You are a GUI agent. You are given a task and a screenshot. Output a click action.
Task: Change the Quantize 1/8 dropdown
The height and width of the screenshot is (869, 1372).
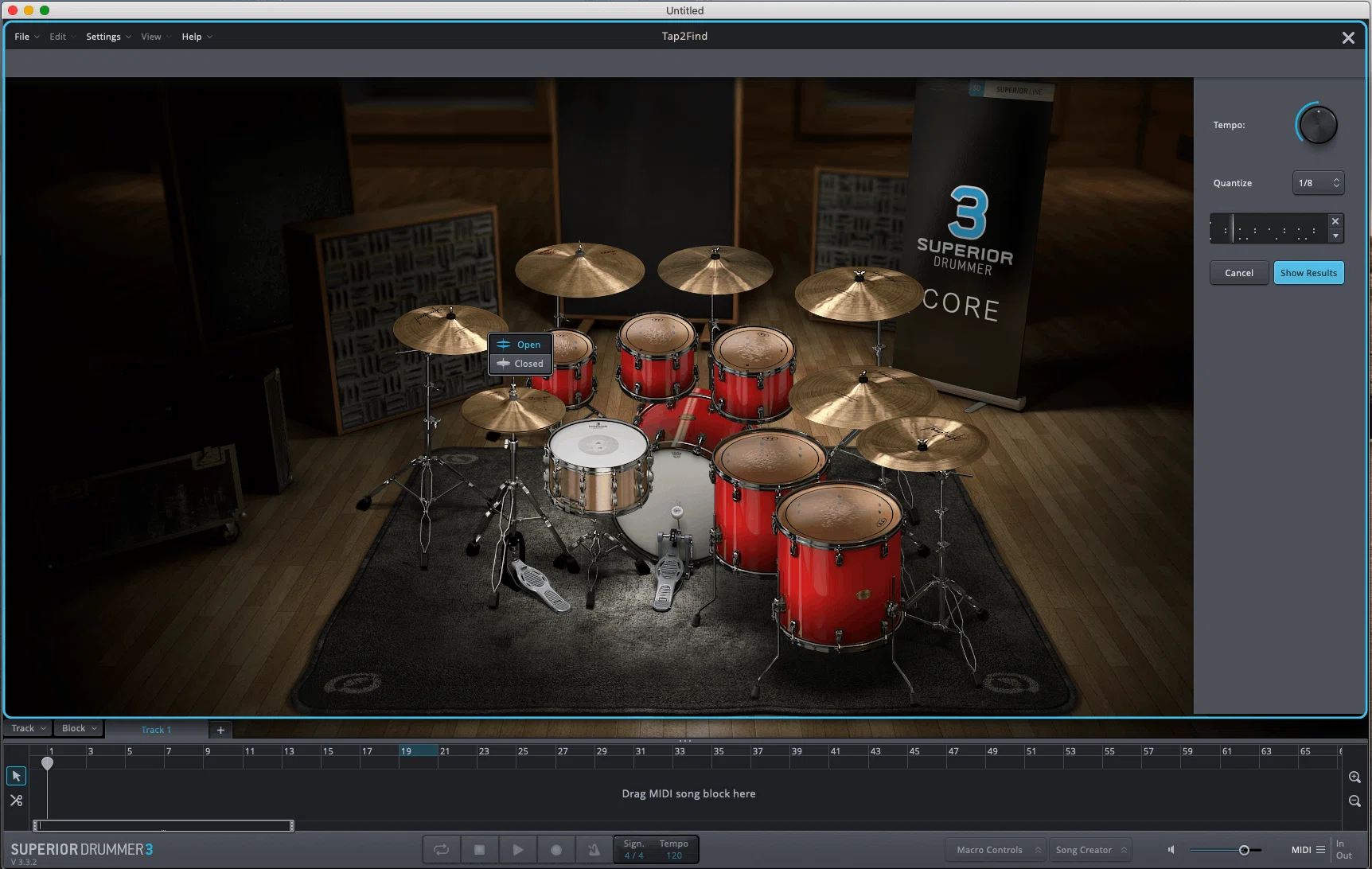pos(1318,183)
